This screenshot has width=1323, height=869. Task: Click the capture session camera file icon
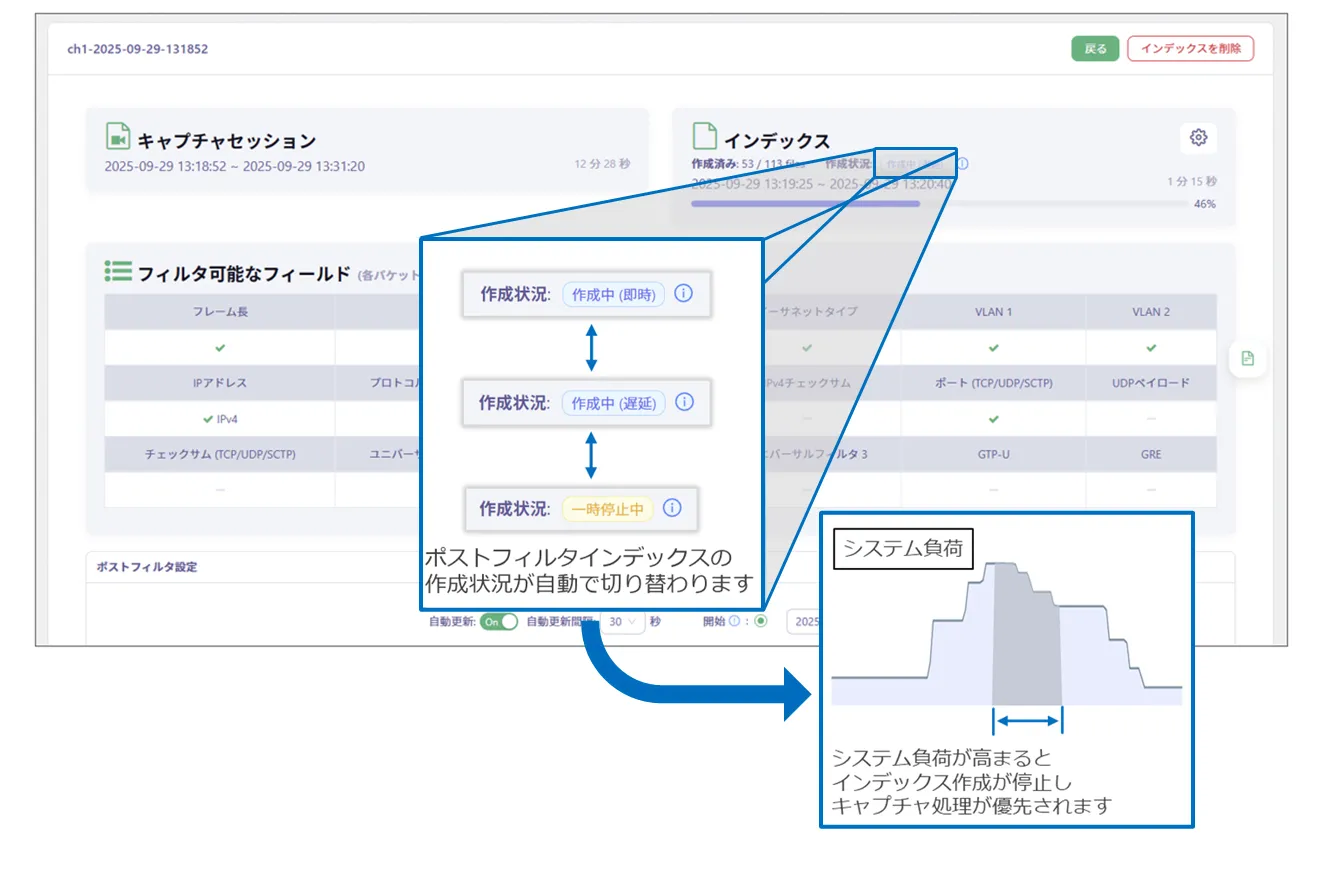[x=118, y=137]
